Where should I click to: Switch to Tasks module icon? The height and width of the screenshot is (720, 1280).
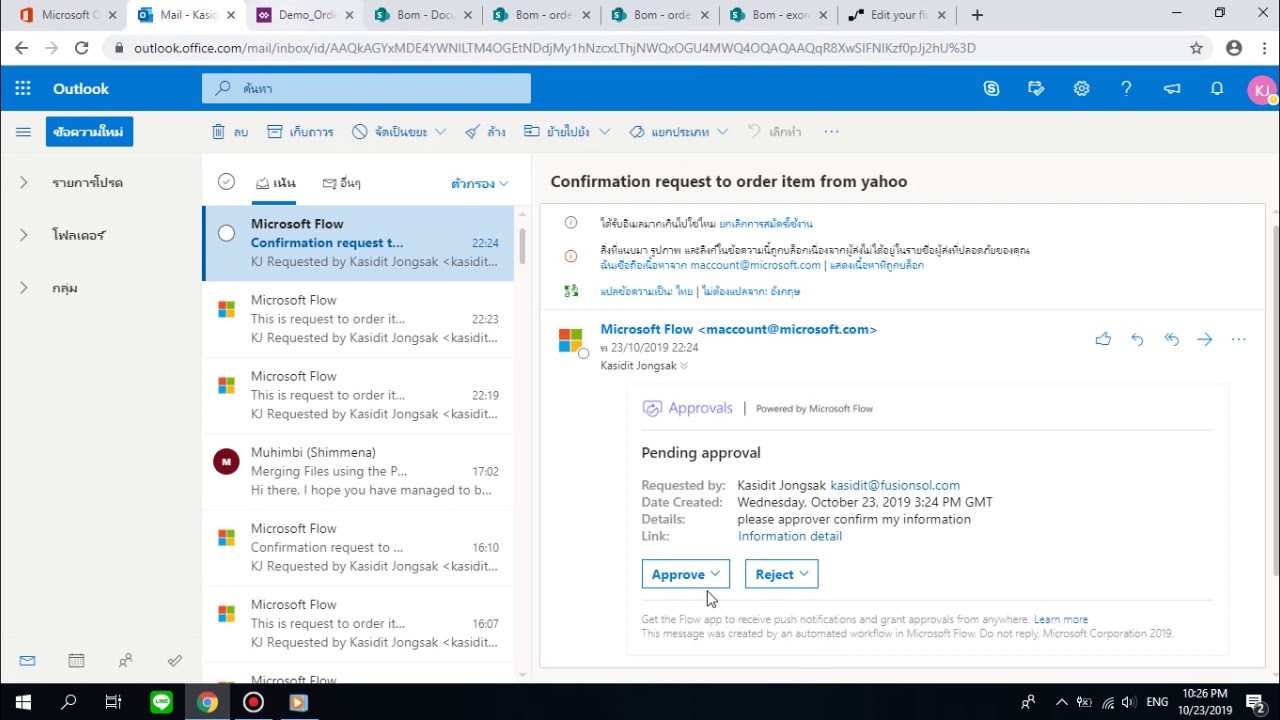click(175, 660)
